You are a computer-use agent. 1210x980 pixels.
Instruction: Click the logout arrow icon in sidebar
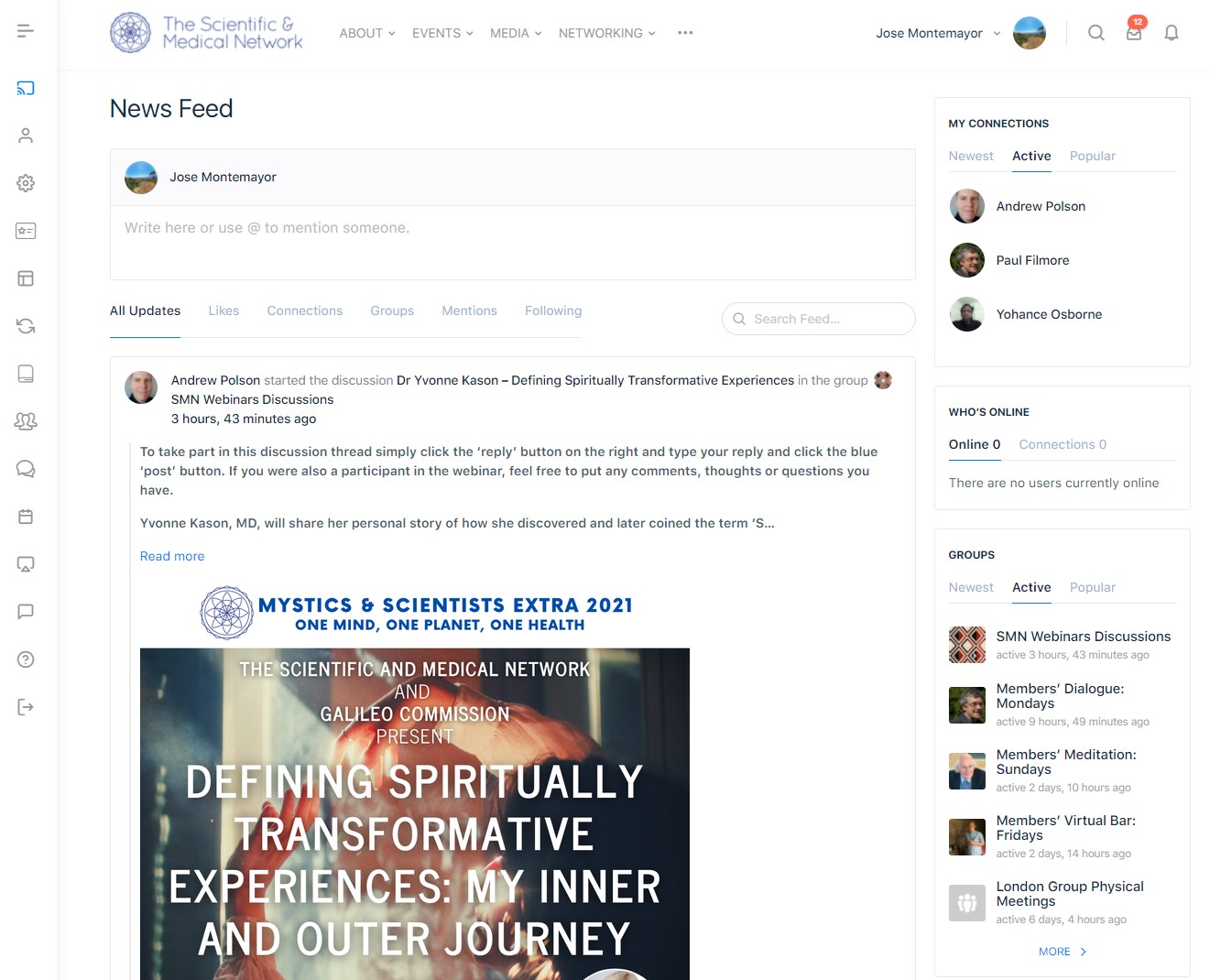point(26,707)
